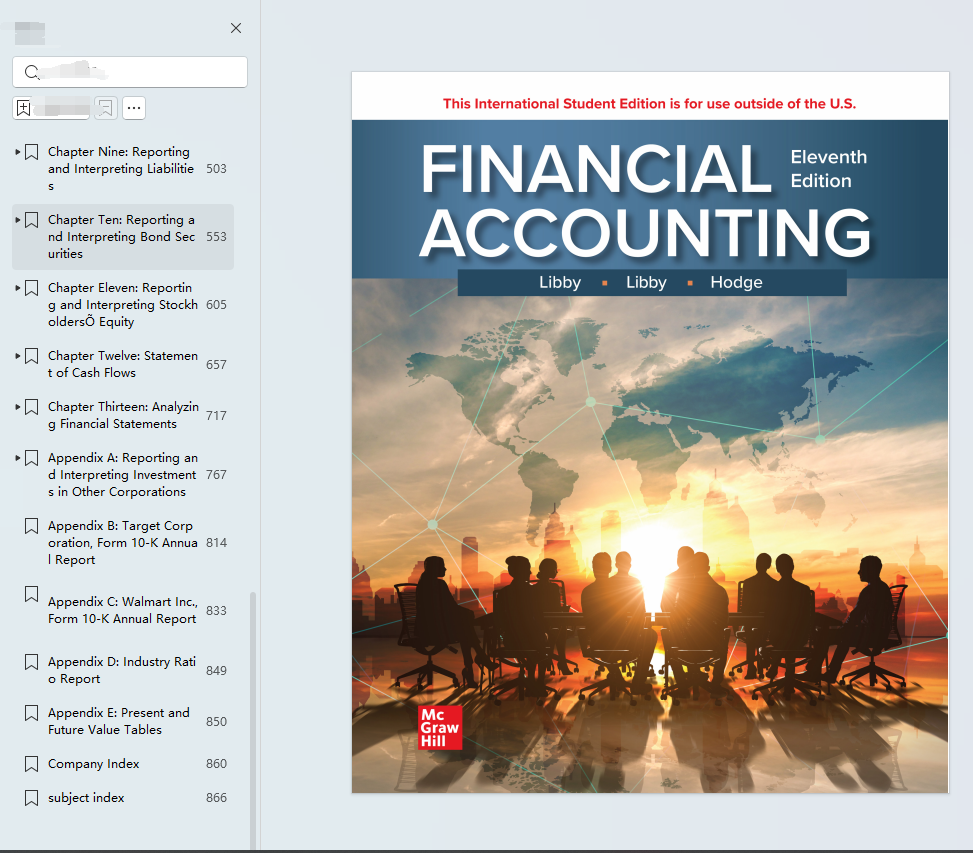Click the bookmark icon beside Appendix A
Viewport: 973px width, 853px height.
32,458
